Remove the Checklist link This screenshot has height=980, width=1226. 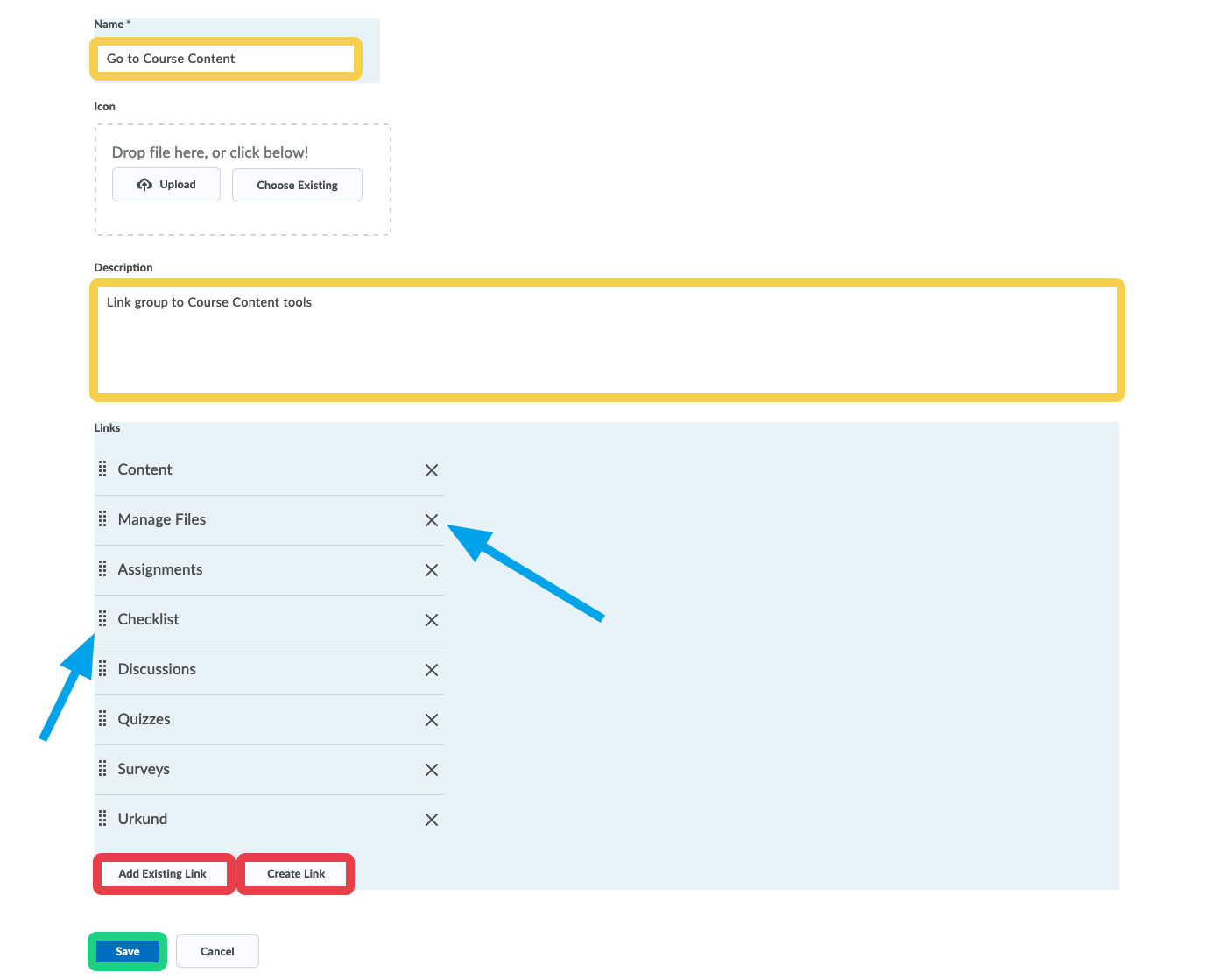click(432, 620)
